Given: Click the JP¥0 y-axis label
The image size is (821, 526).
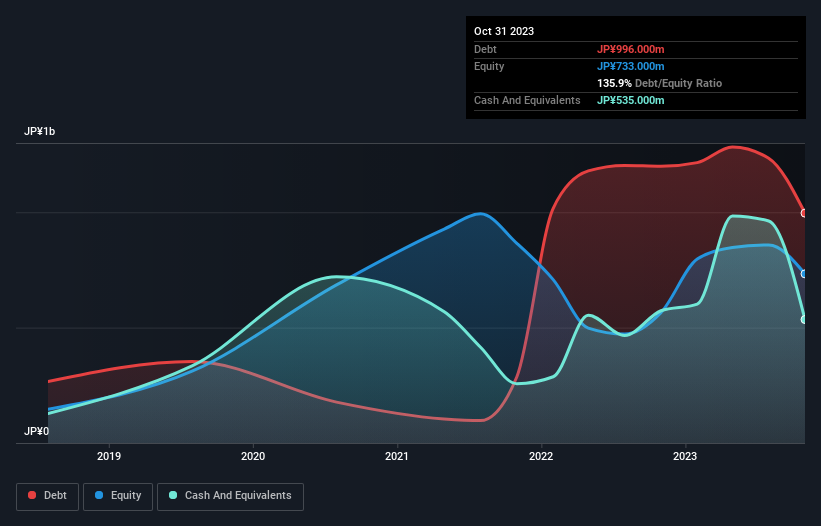Looking at the screenshot, I should click(36, 431).
